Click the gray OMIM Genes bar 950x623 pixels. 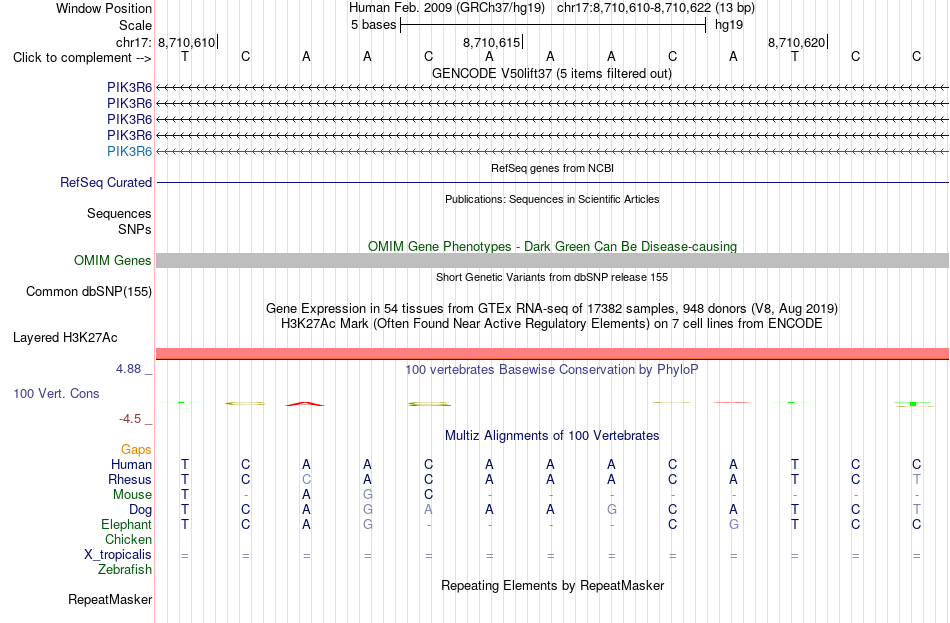pos(552,261)
